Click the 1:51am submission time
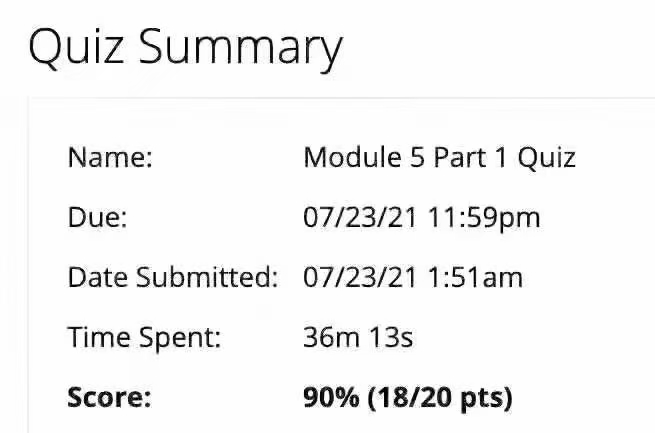This screenshot has height=433, width=655. (x=476, y=278)
